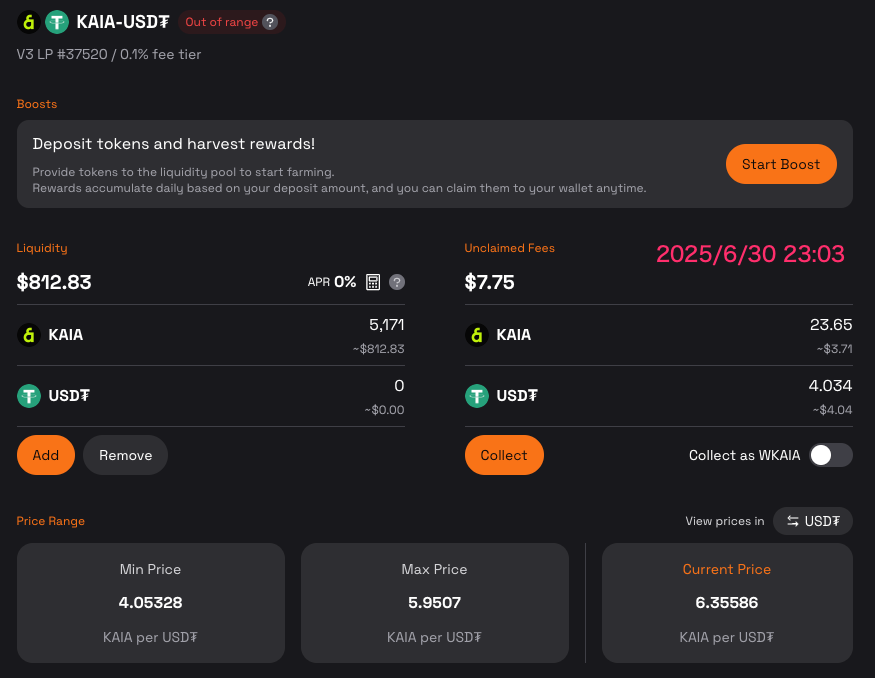
Task: Click the Out of range help icon
Action: tap(270, 22)
